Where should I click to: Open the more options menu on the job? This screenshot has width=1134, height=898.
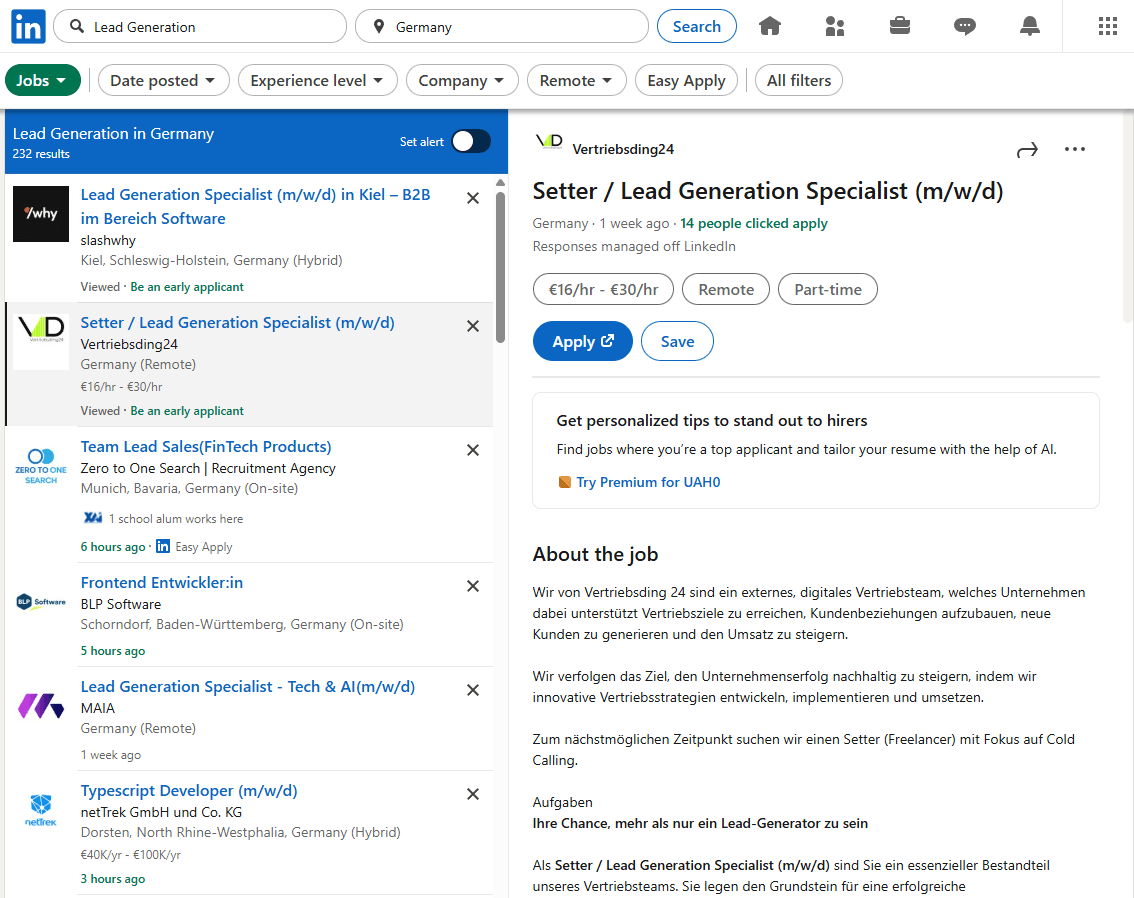click(x=1075, y=149)
